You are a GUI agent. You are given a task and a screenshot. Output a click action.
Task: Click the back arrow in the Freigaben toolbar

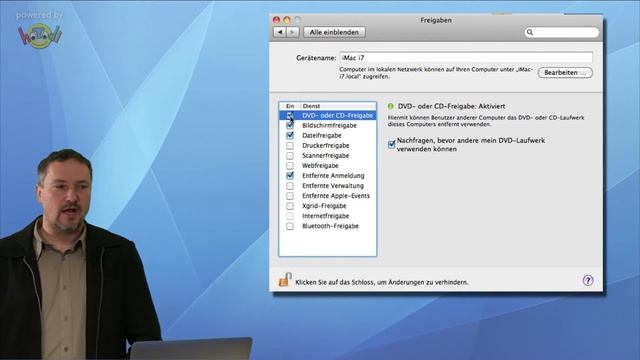click(280, 32)
